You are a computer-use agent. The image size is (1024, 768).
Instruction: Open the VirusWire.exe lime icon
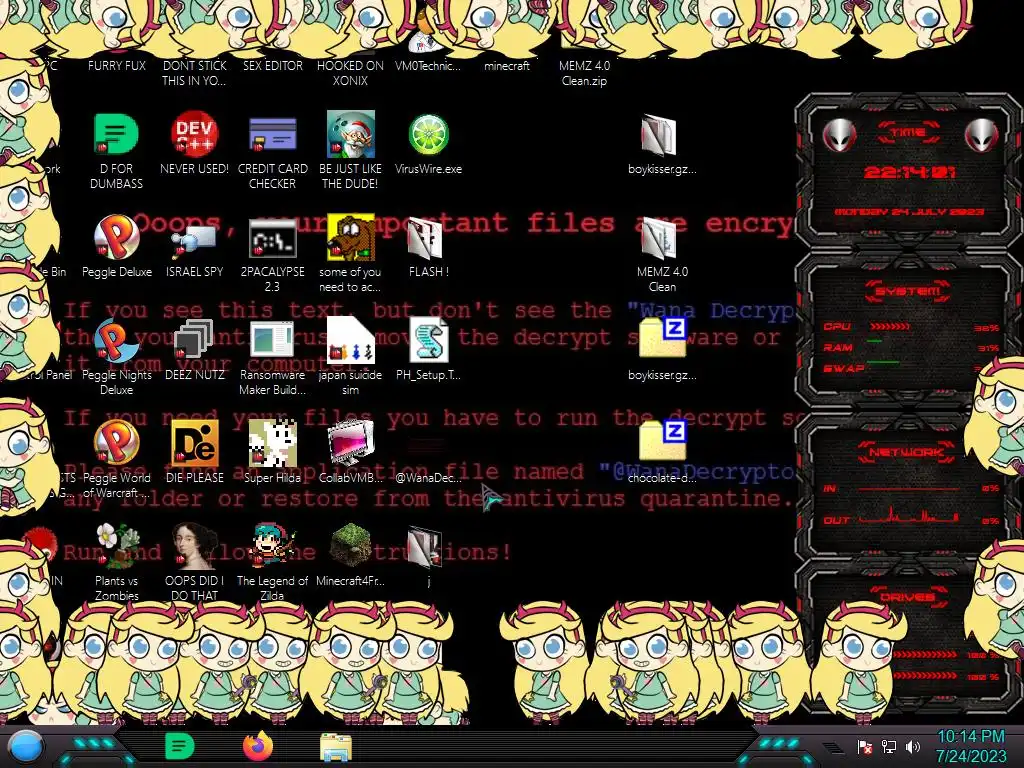coord(428,135)
